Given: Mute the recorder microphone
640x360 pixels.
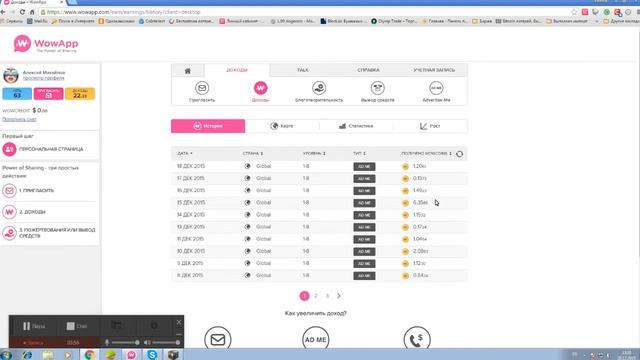Looking at the screenshot, I should pos(107,342).
